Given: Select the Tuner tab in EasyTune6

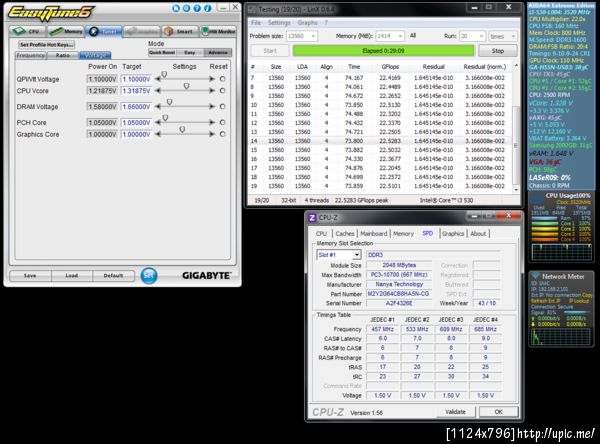Looking at the screenshot, I should coord(104,31).
